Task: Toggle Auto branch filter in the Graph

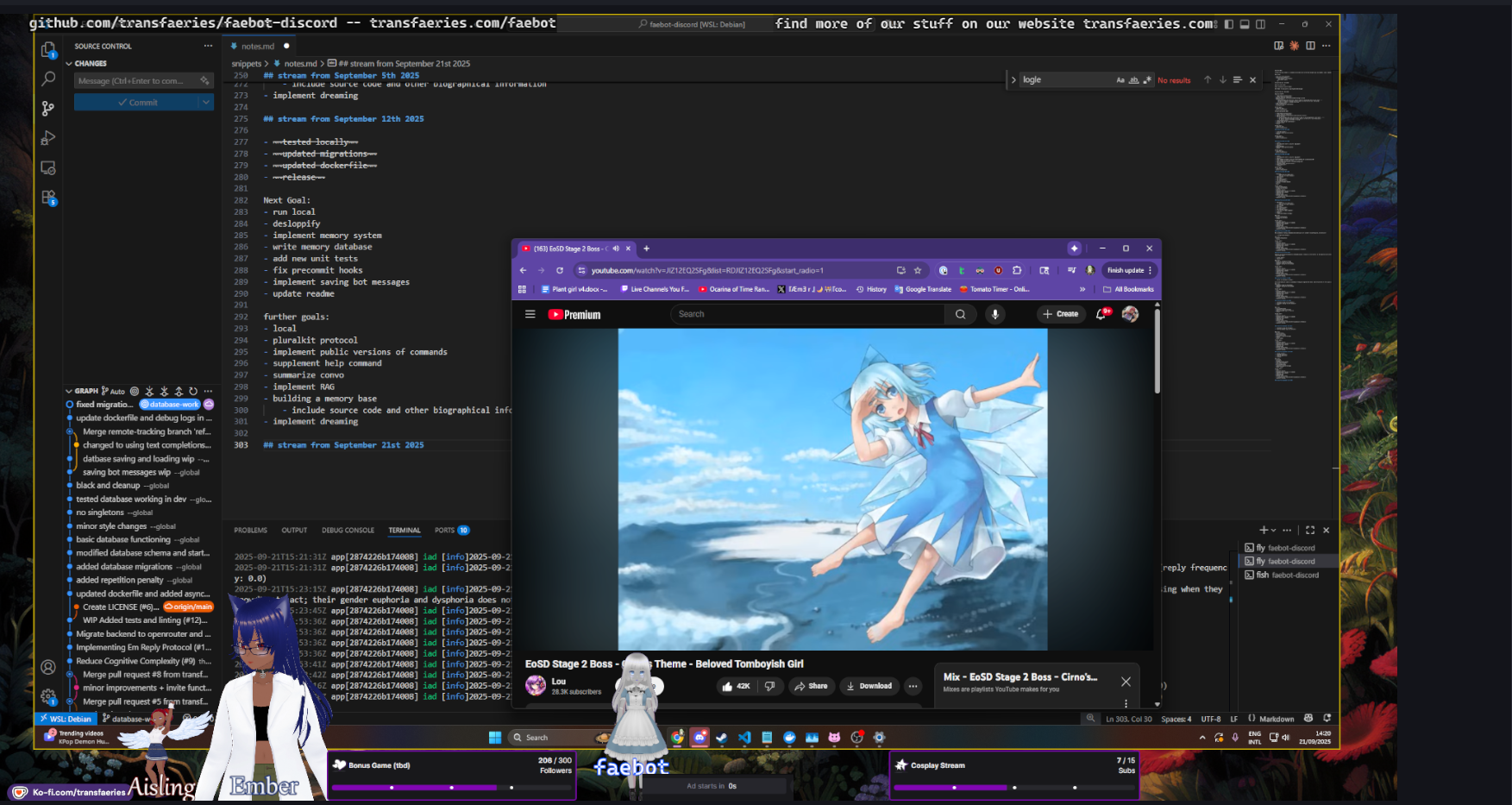Action: pos(113,391)
